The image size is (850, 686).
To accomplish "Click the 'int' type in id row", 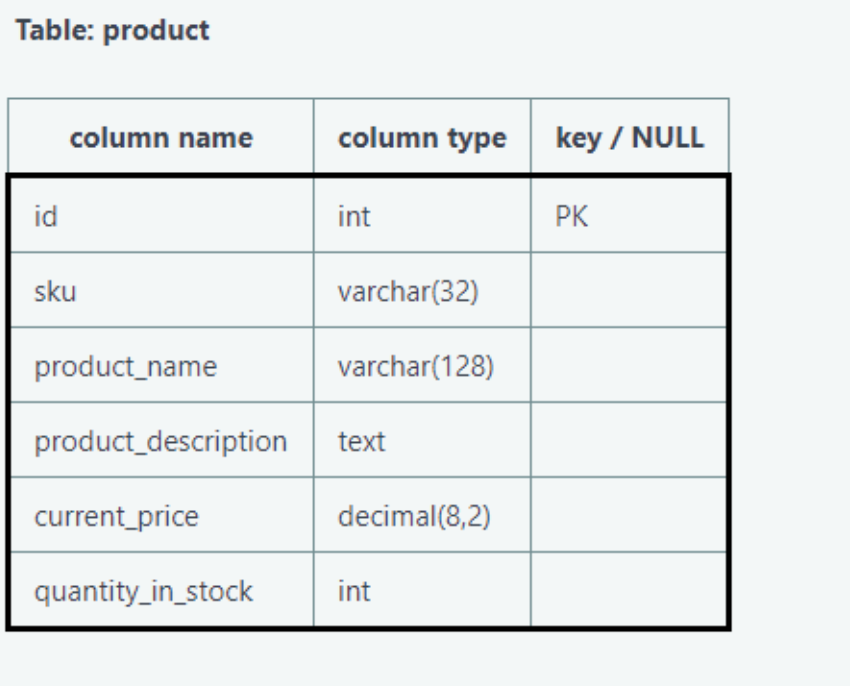I will [422, 215].
